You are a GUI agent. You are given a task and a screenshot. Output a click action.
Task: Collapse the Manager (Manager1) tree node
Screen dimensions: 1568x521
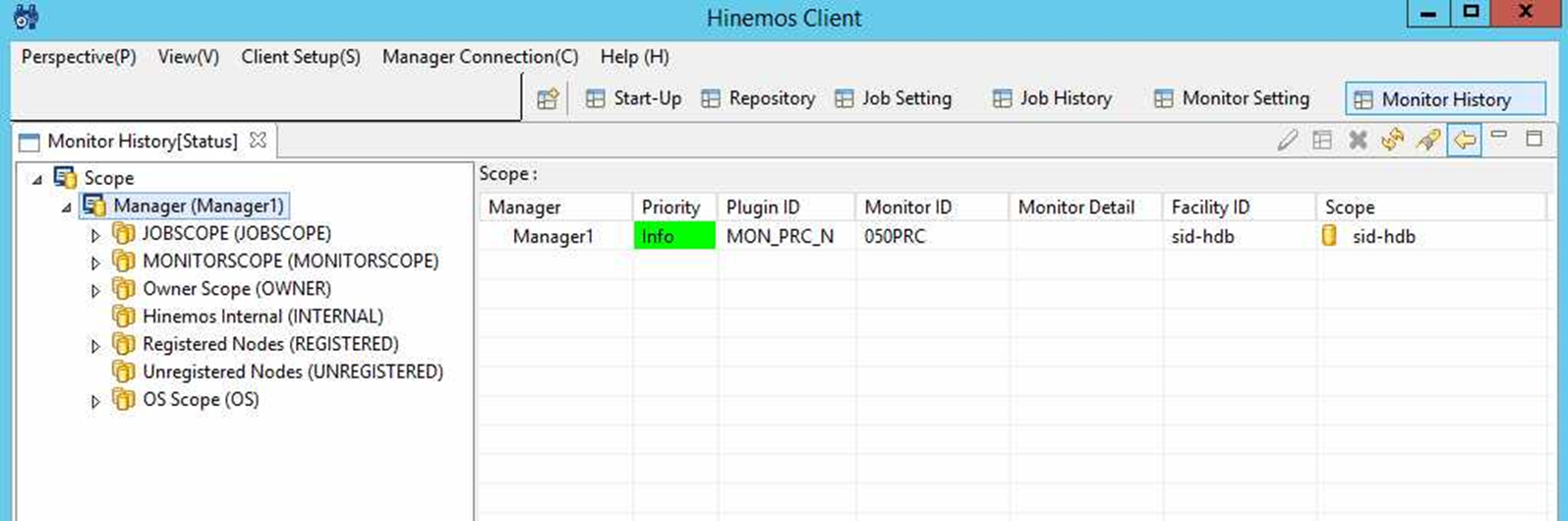point(67,206)
